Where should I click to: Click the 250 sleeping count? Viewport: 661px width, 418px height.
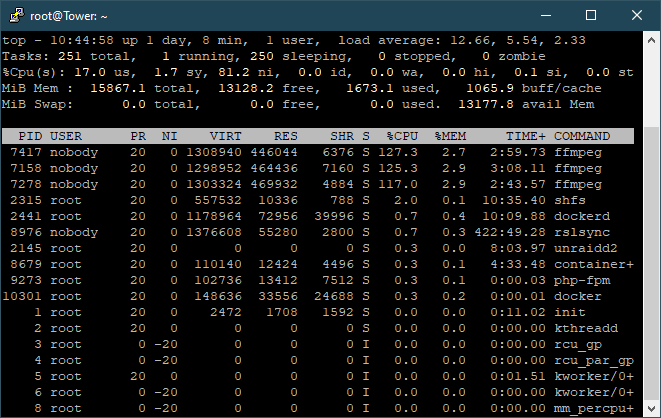coord(262,56)
